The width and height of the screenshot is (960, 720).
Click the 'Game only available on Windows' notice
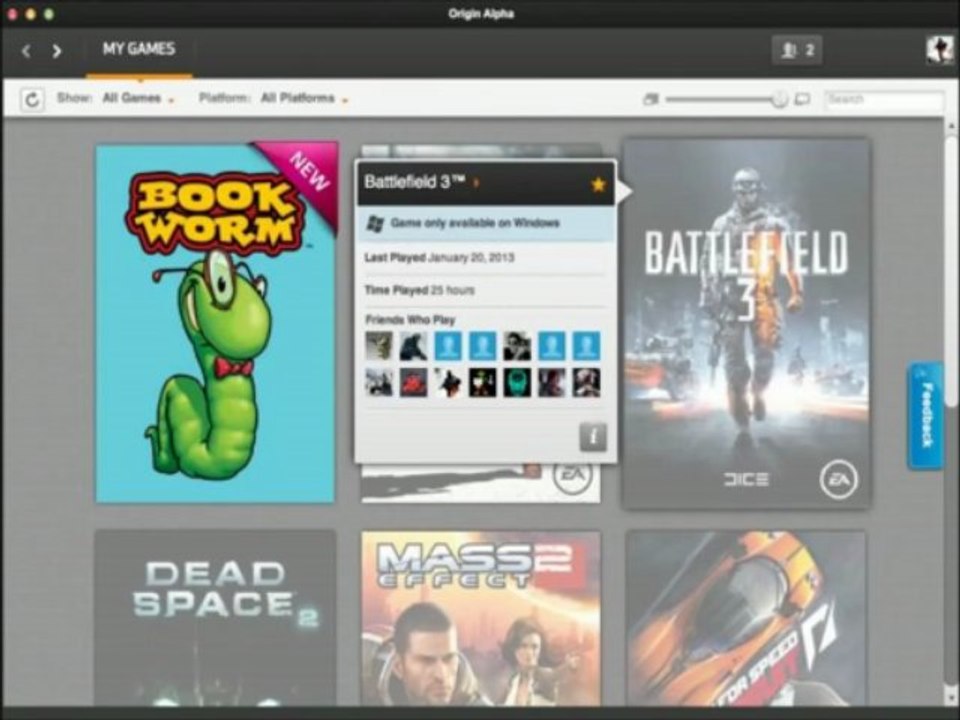(x=486, y=223)
